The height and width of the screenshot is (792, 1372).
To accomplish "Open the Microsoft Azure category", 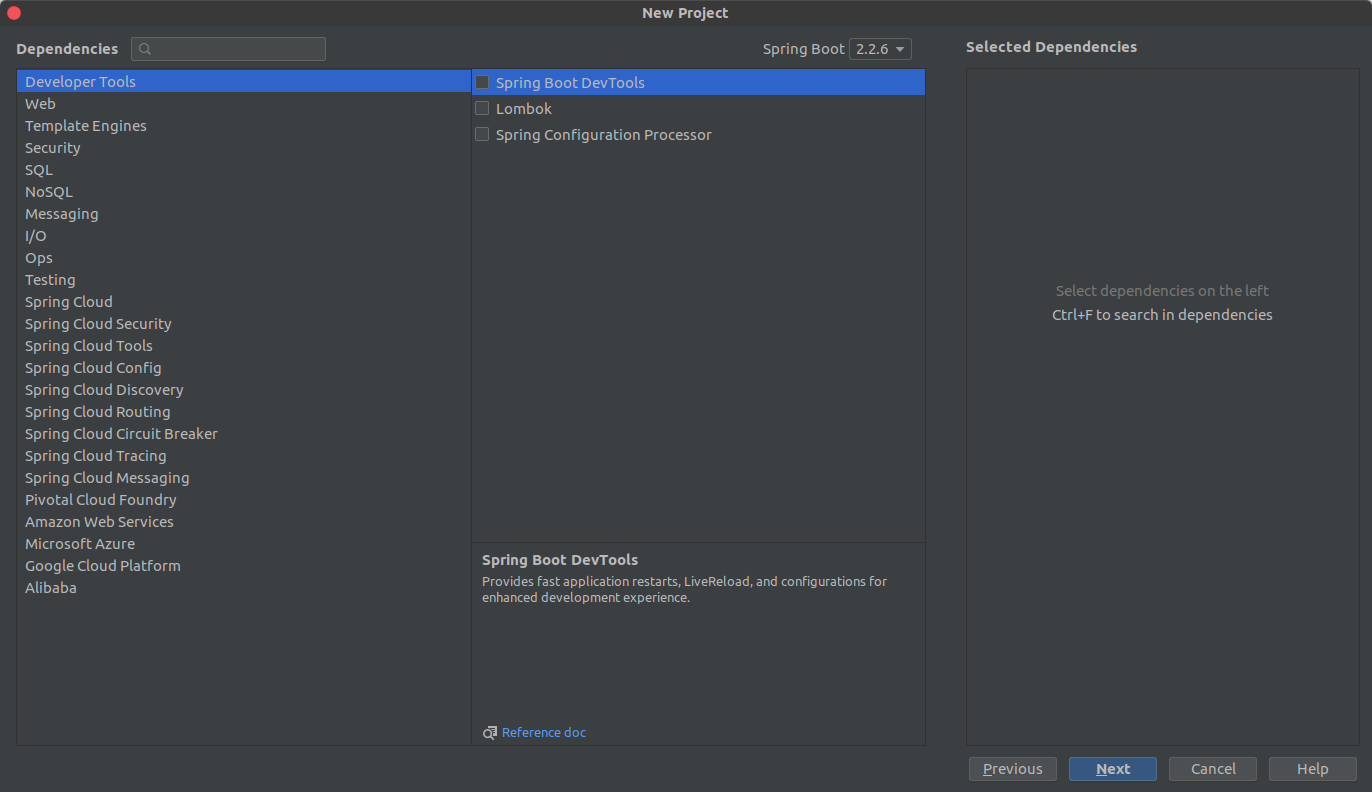I will [244, 544].
